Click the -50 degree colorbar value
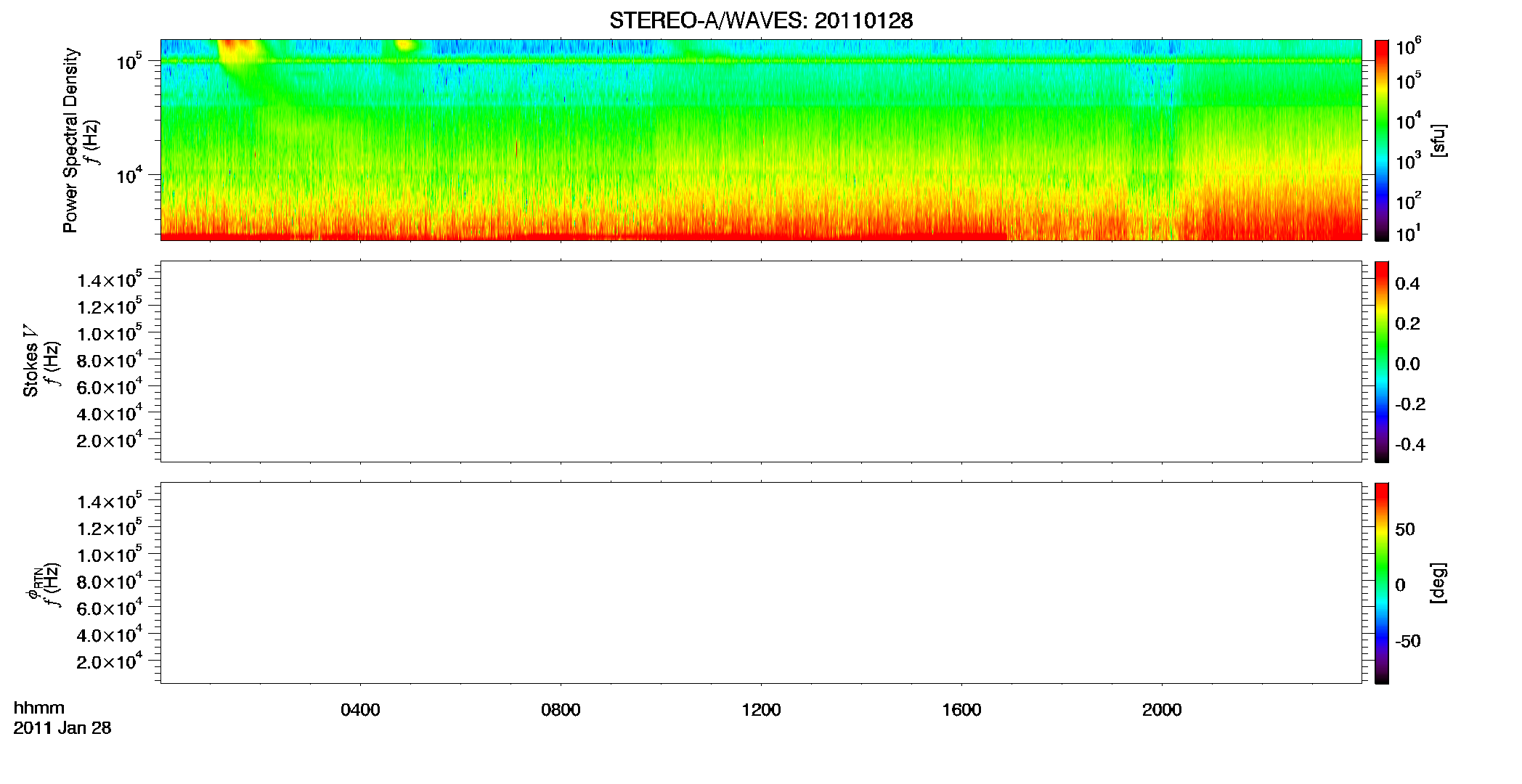 1408,642
